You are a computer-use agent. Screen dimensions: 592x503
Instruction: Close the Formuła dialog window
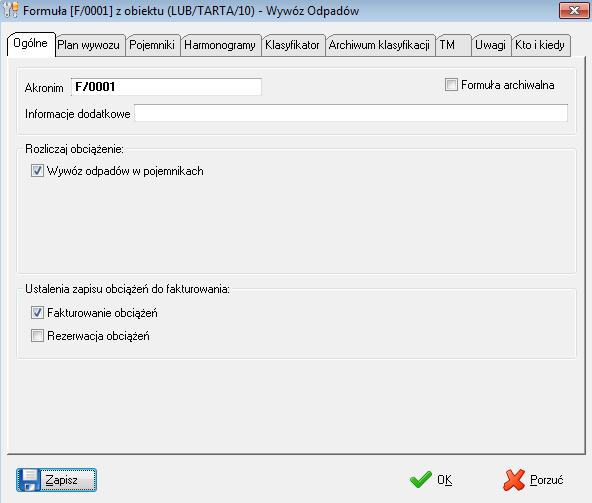[x=574, y=10]
